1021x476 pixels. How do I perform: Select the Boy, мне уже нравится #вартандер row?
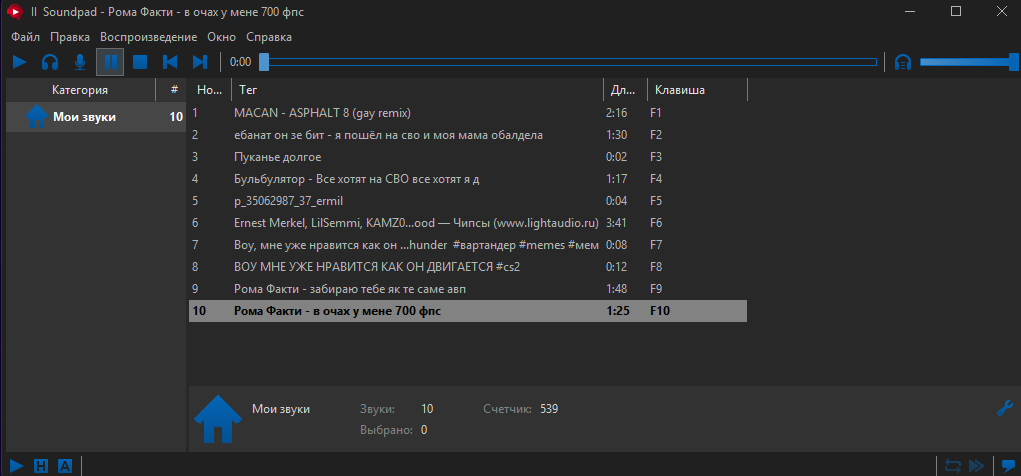pos(468,245)
